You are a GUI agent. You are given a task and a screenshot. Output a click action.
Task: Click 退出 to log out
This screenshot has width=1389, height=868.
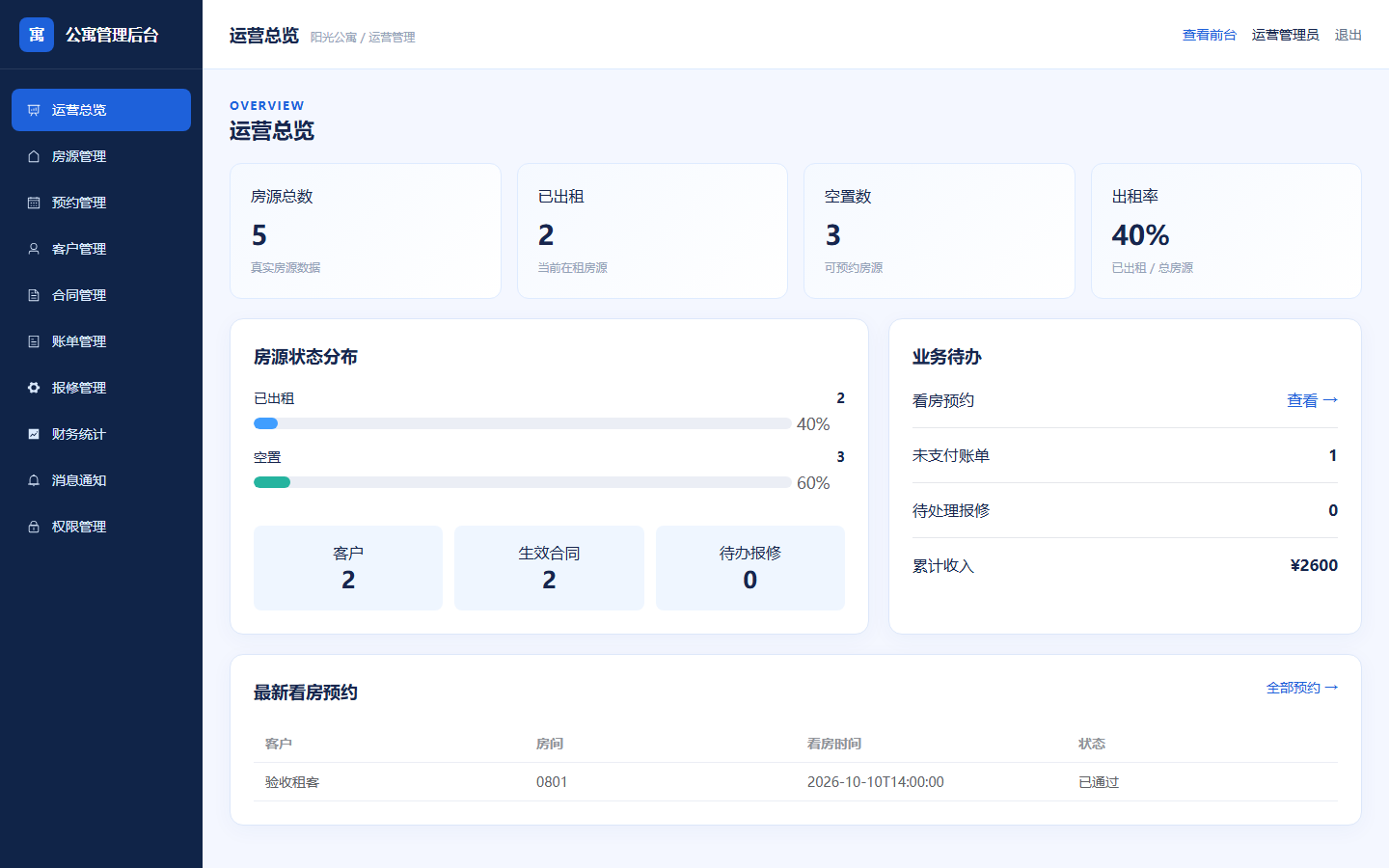[x=1348, y=35]
